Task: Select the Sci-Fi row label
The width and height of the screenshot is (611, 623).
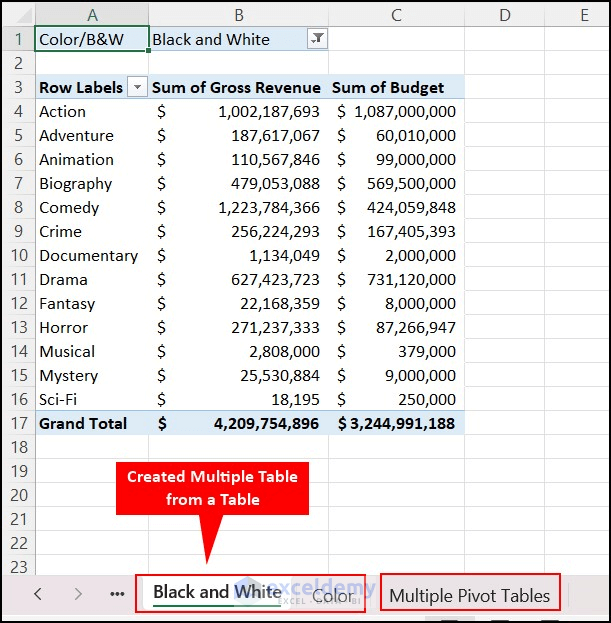Action: click(58, 400)
